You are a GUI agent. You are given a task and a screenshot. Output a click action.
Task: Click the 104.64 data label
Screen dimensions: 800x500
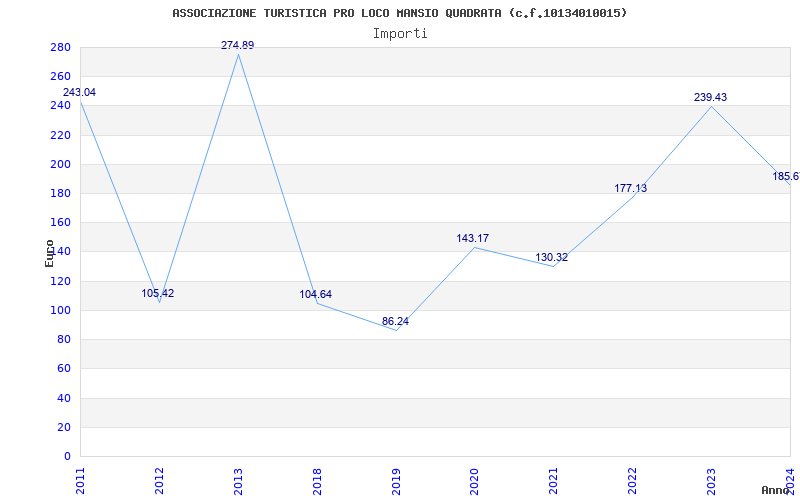click(x=315, y=294)
